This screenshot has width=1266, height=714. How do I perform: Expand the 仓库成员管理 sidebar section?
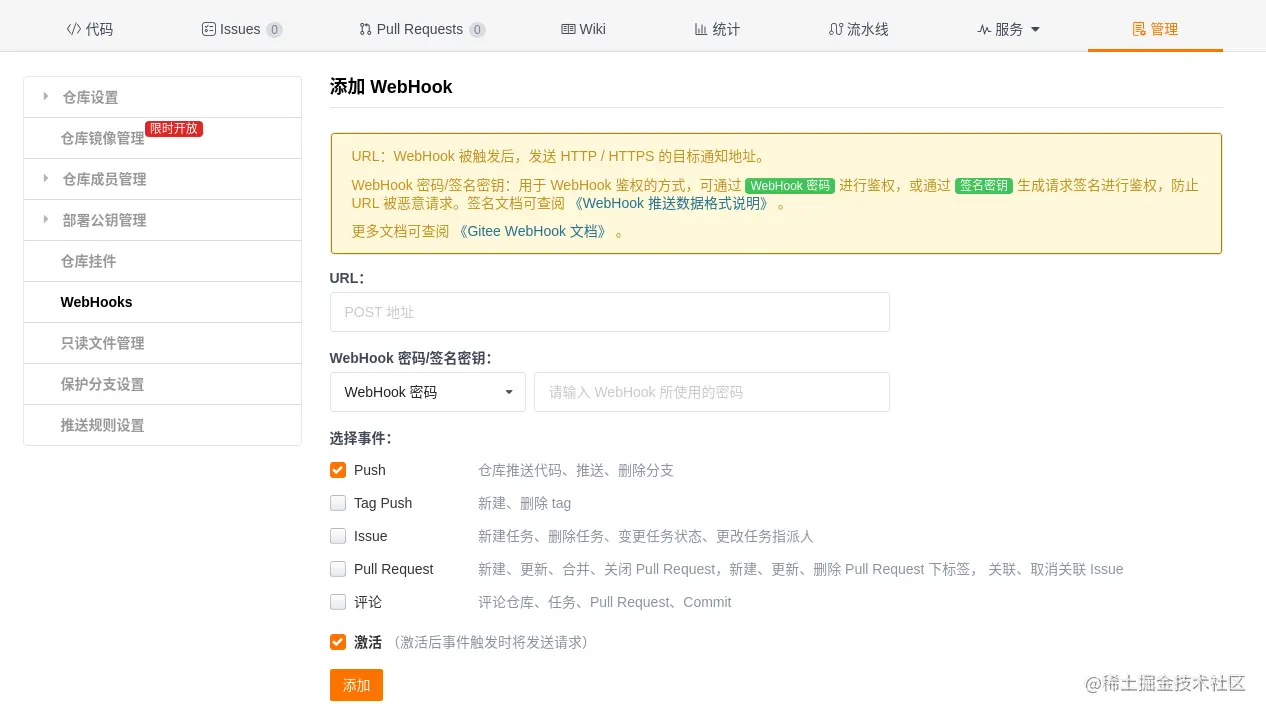(104, 178)
